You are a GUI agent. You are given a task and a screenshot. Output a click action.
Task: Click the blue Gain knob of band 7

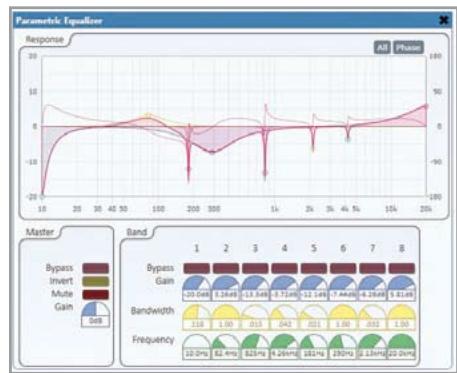click(373, 283)
